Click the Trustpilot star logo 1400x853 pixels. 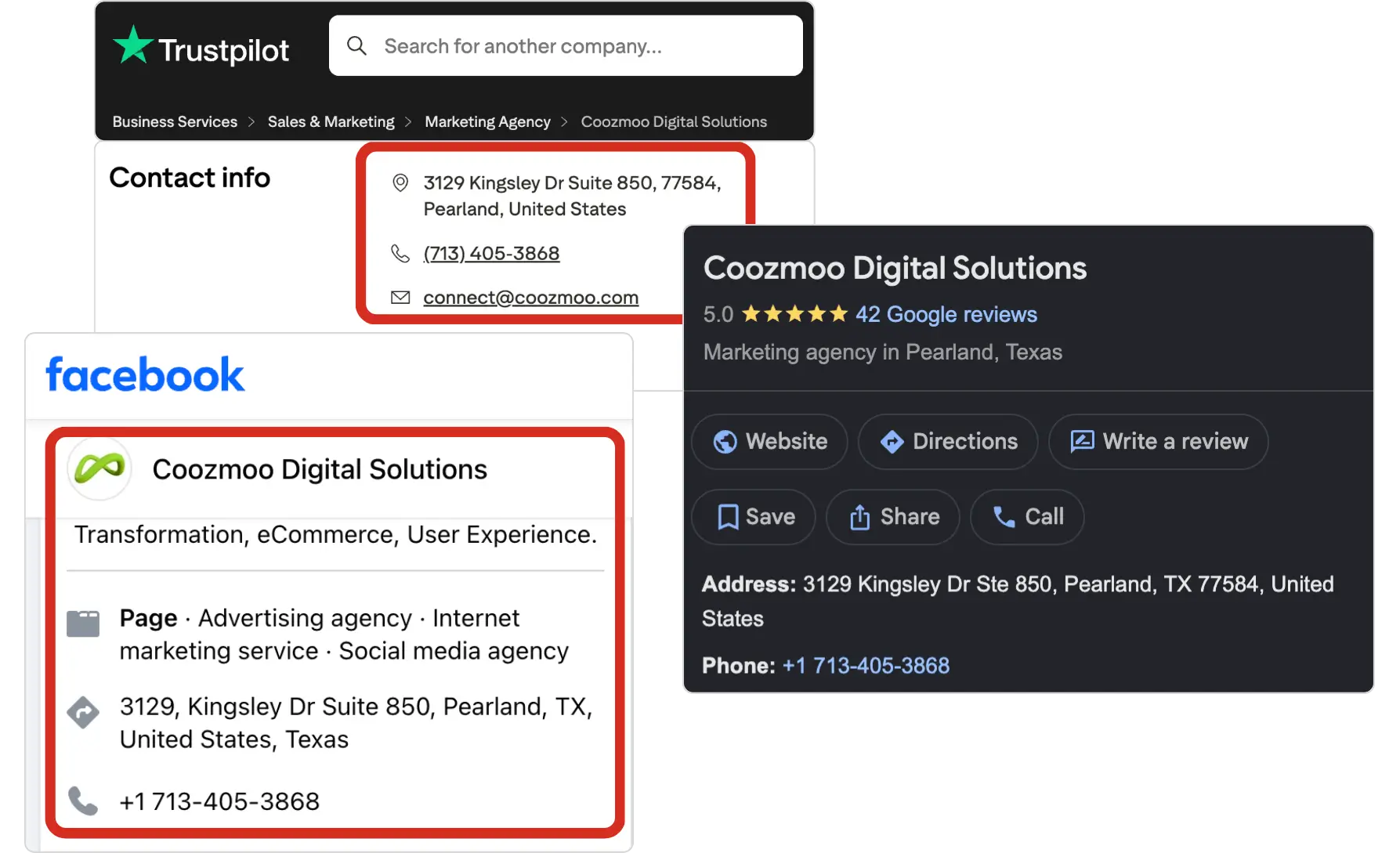[132, 45]
